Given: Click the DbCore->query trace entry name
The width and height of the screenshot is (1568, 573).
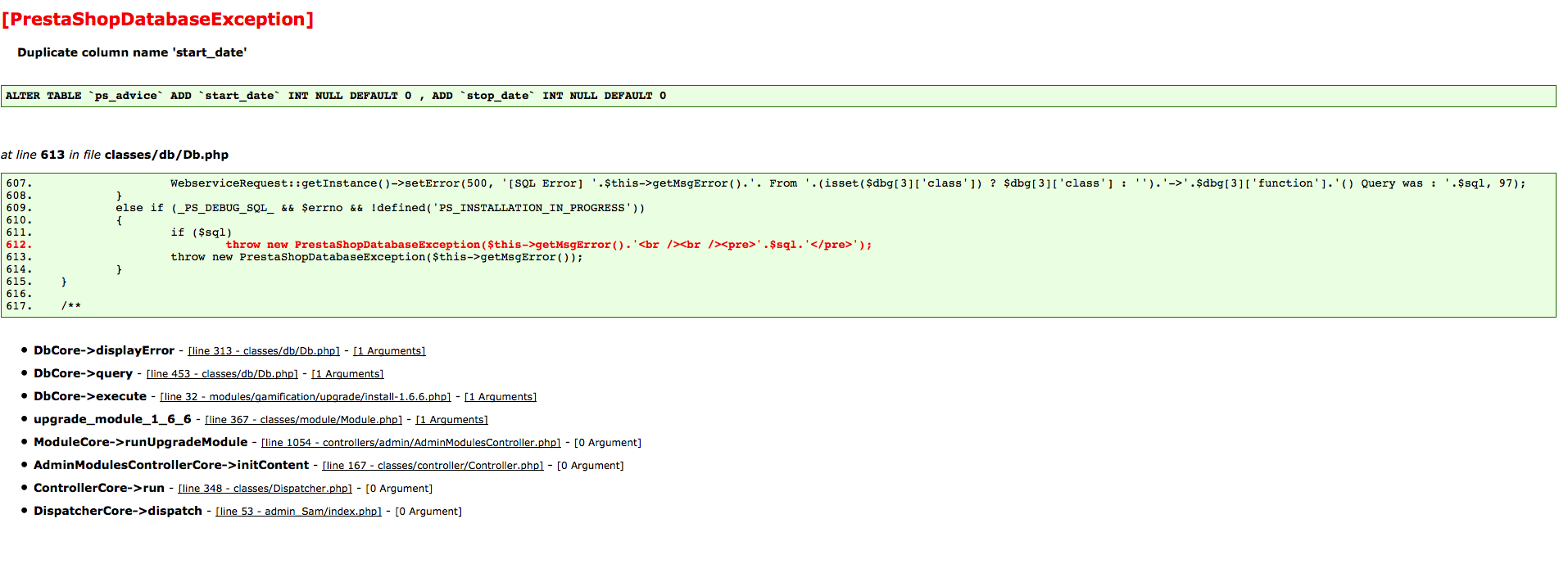Looking at the screenshot, I should (83, 373).
